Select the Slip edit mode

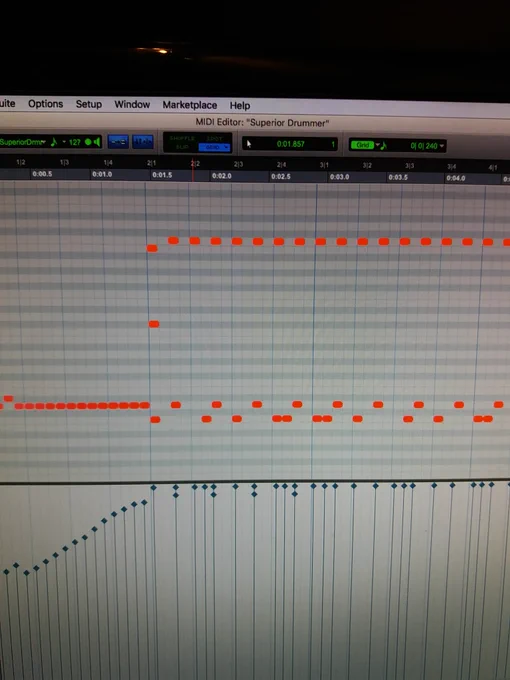[182, 147]
